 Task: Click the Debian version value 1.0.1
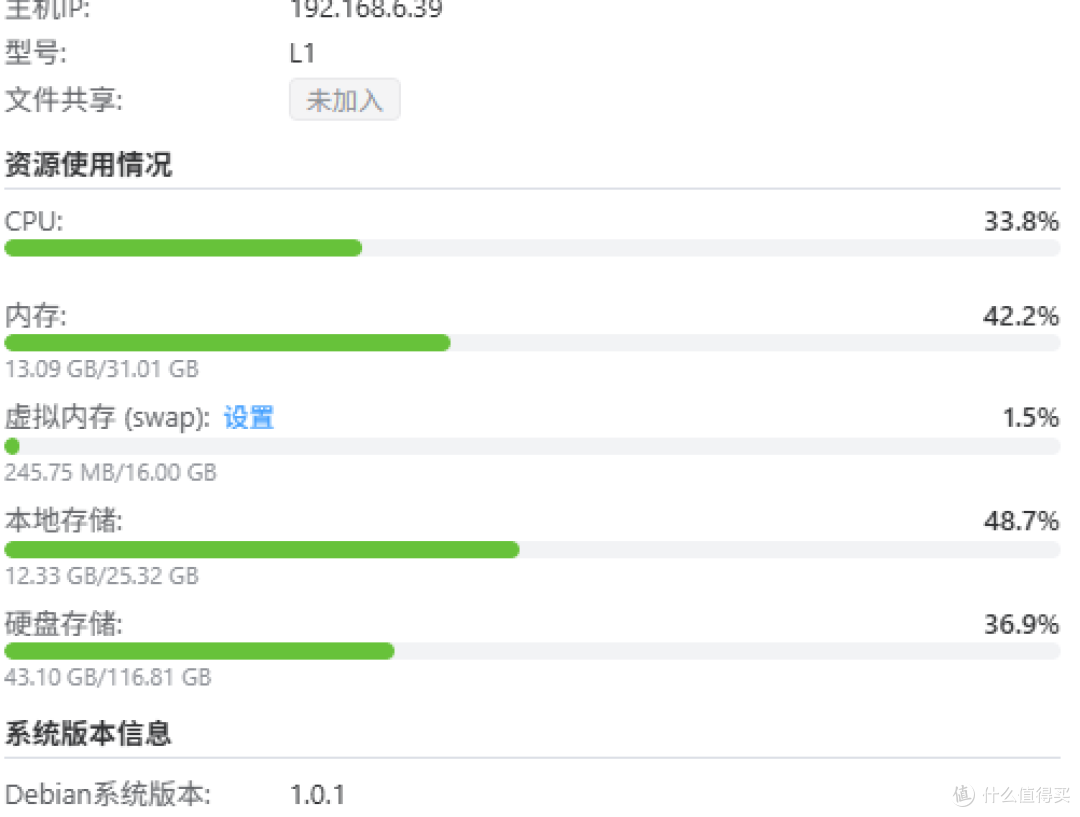(317, 795)
